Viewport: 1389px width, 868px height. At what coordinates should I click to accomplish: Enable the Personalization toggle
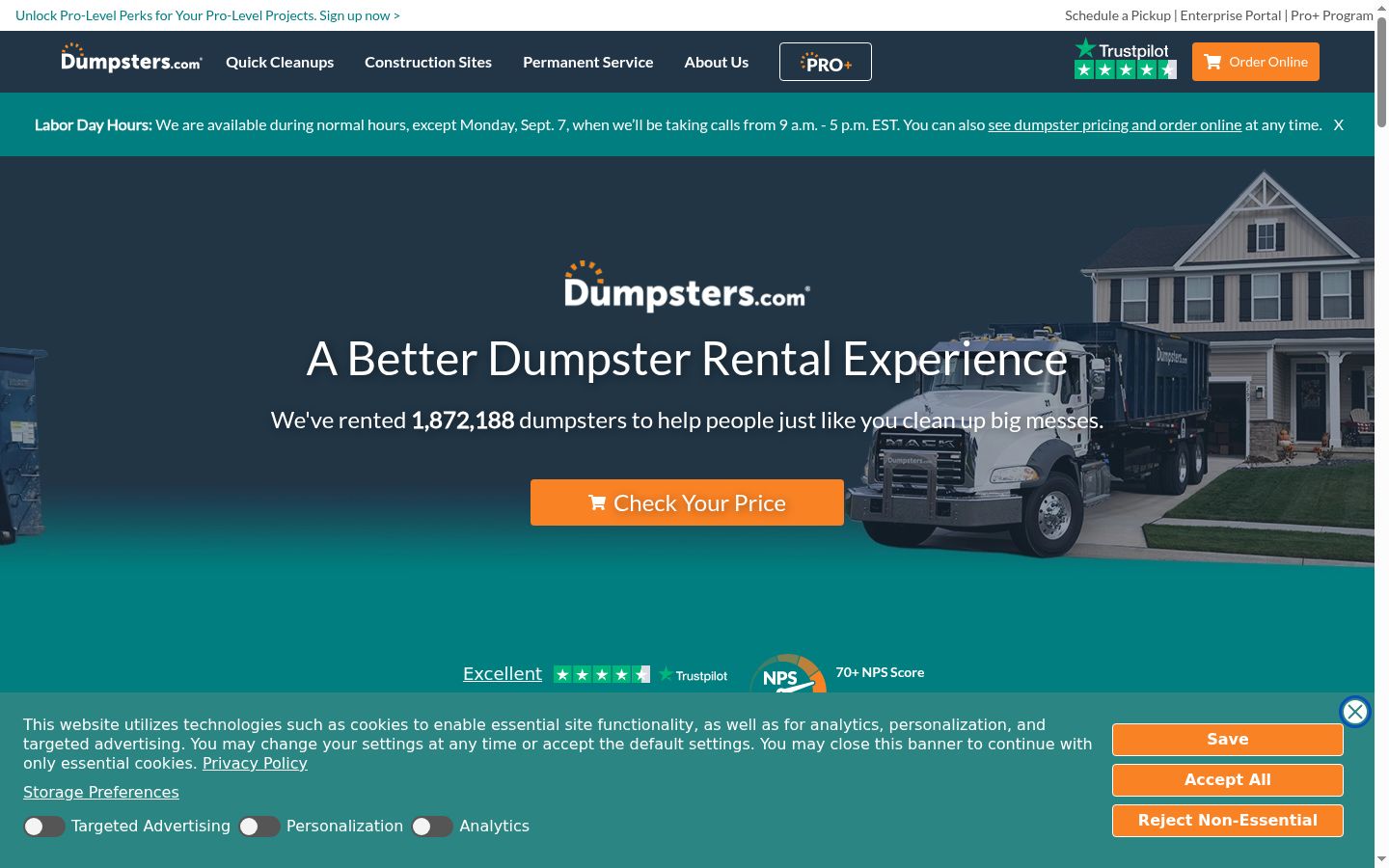point(259,827)
